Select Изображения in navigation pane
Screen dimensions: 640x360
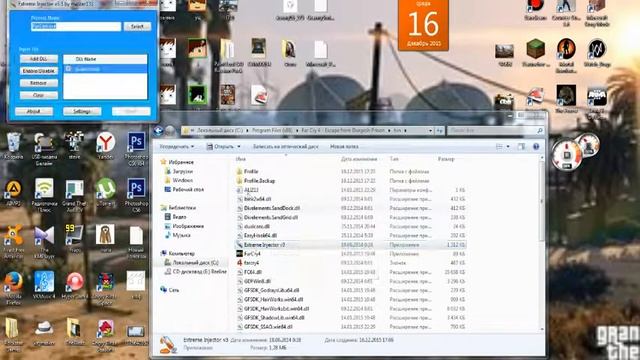(x=188, y=226)
